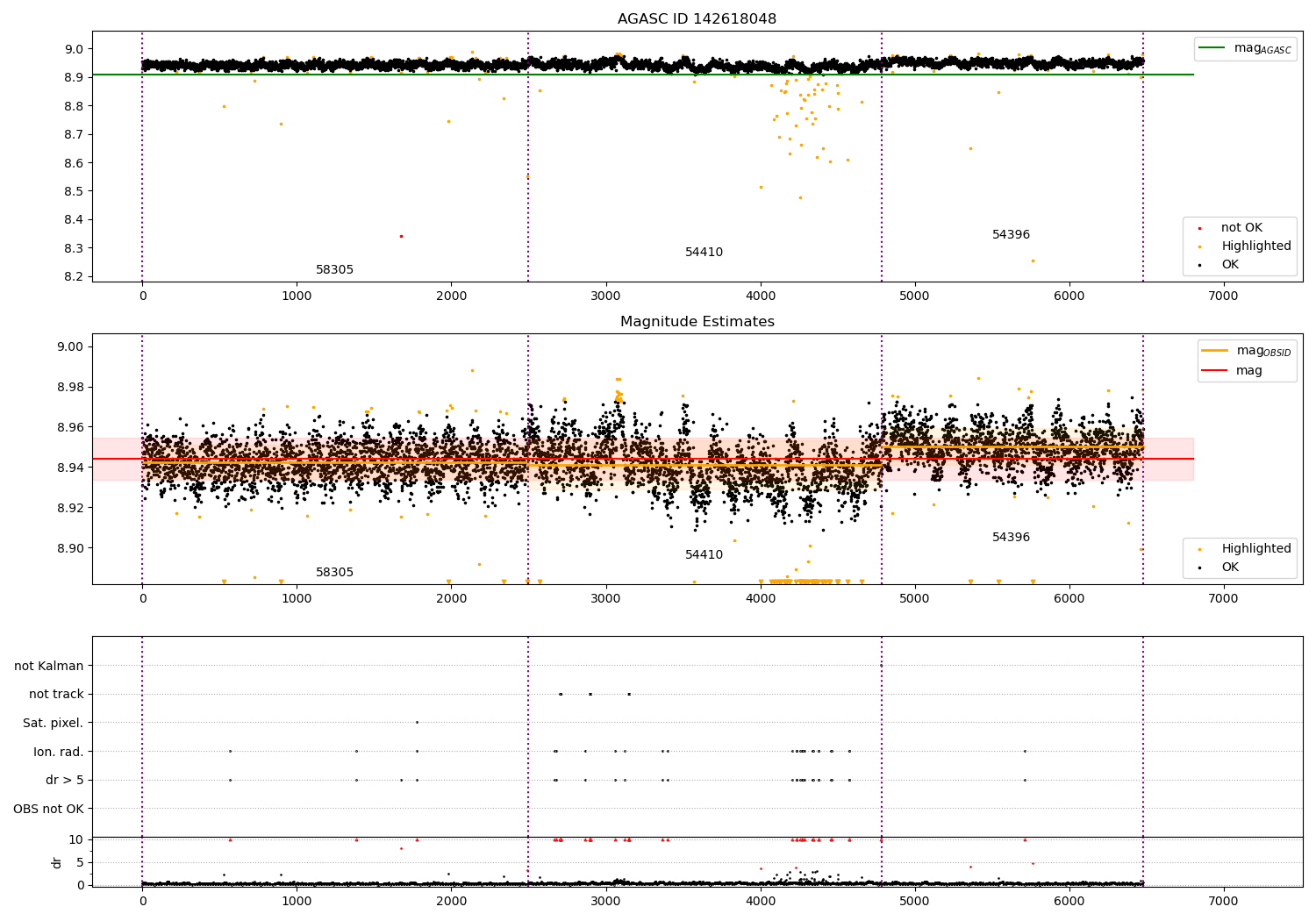Click the 8.96 y-axis tick label
Viewport: 1316px width, 921px height.
coord(71,428)
